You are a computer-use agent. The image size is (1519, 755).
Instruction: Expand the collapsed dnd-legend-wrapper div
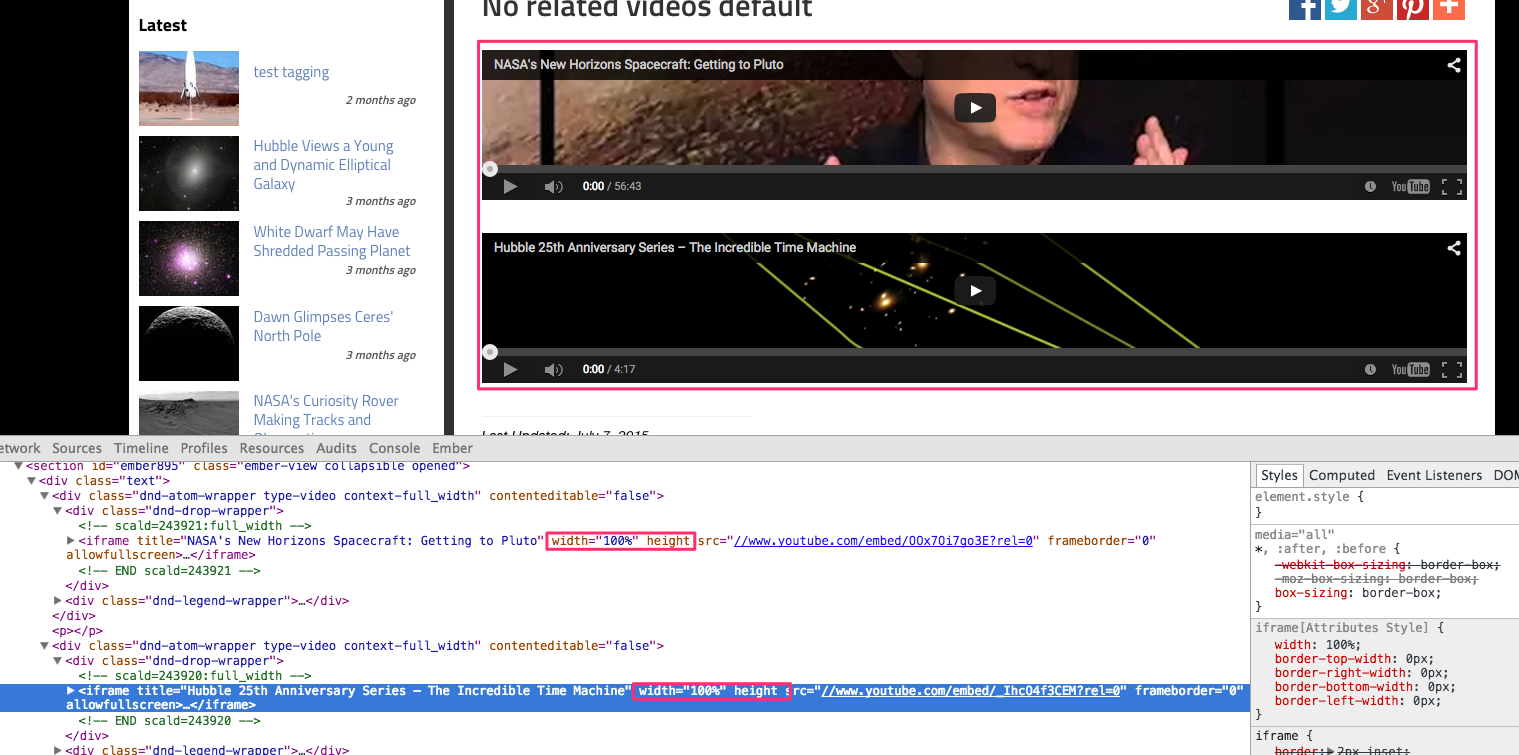(x=57, y=600)
